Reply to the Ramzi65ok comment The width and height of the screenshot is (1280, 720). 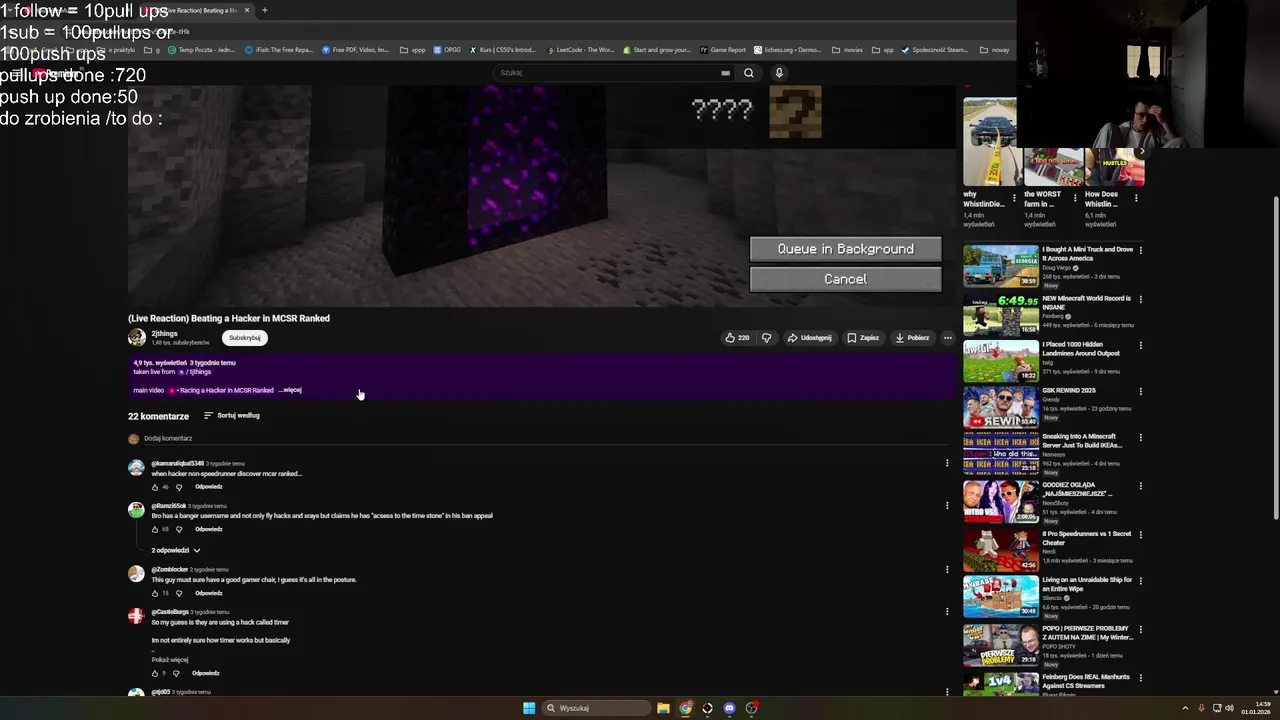pyautogui.click(x=208, y=529)
